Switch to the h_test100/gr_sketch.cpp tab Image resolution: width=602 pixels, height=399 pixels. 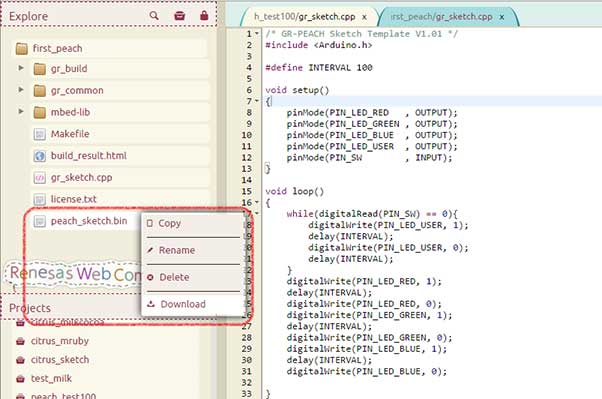(x=304, y=17)
